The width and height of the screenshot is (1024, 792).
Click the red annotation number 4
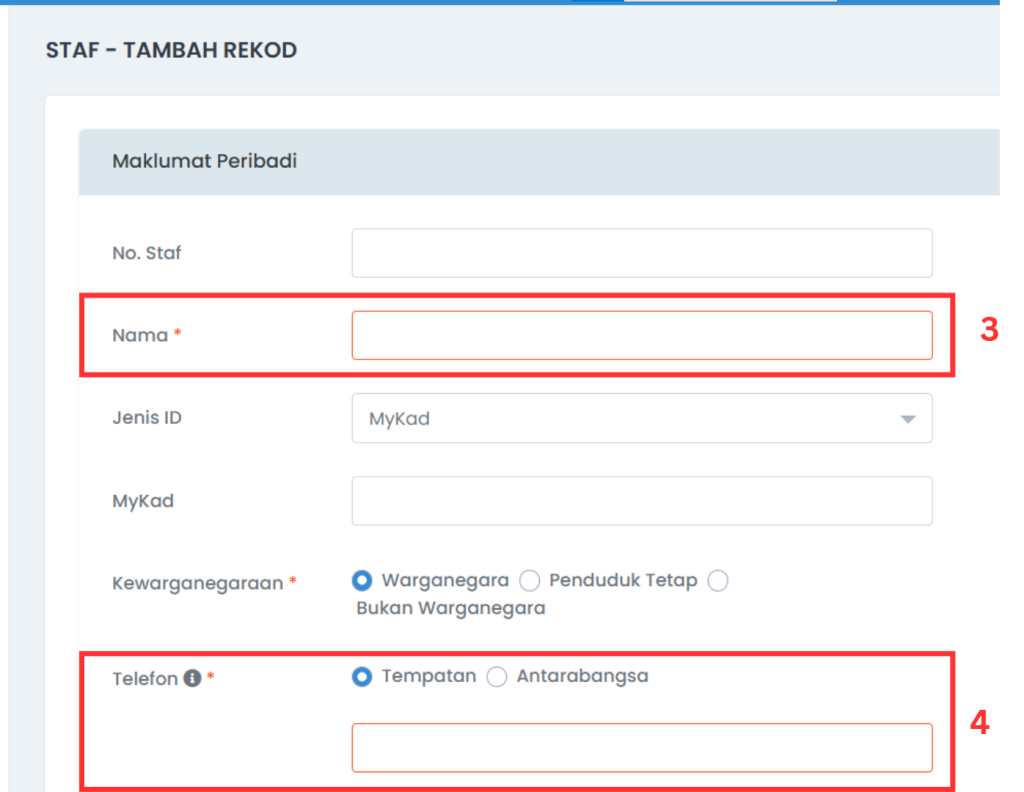(980, 723)
